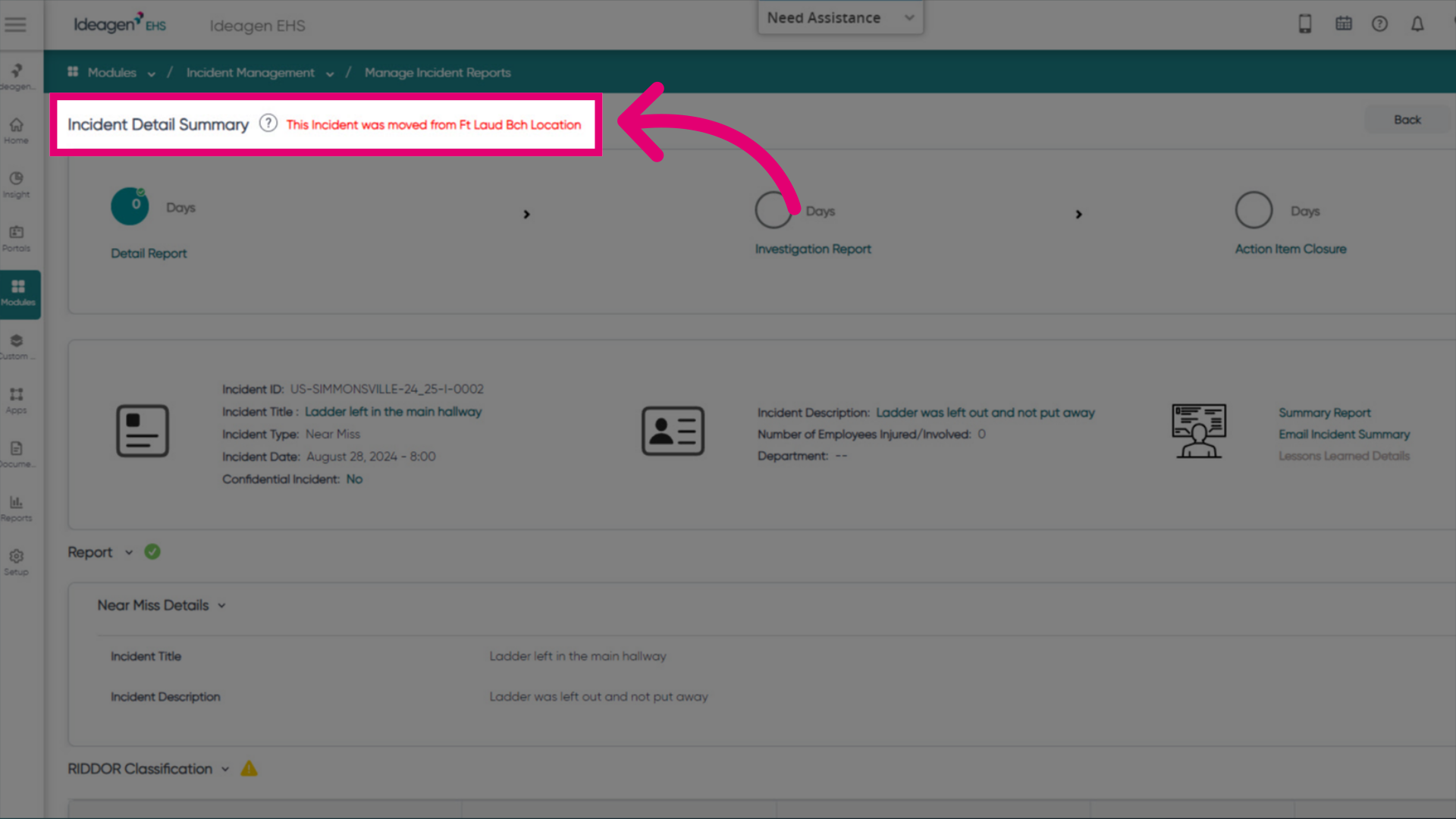Click the Back button
Screen dimensions: 1456x819
[x=1407, y=120]
